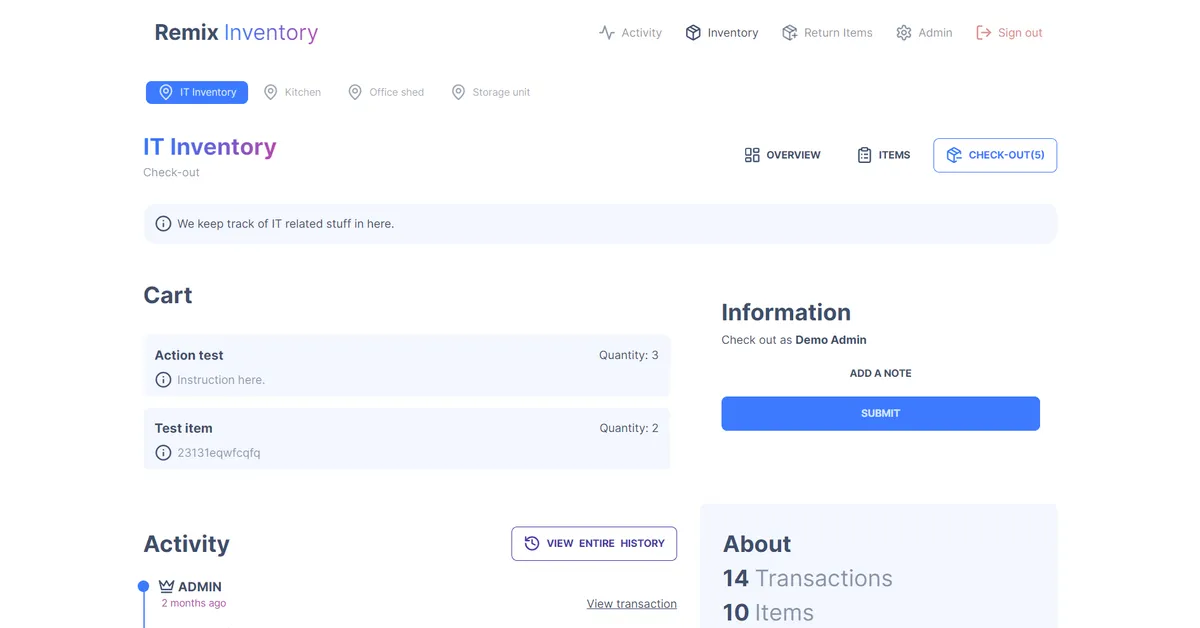Click the Sign out arrow icon
The image size is (1200, 628).
click(984, 33)
